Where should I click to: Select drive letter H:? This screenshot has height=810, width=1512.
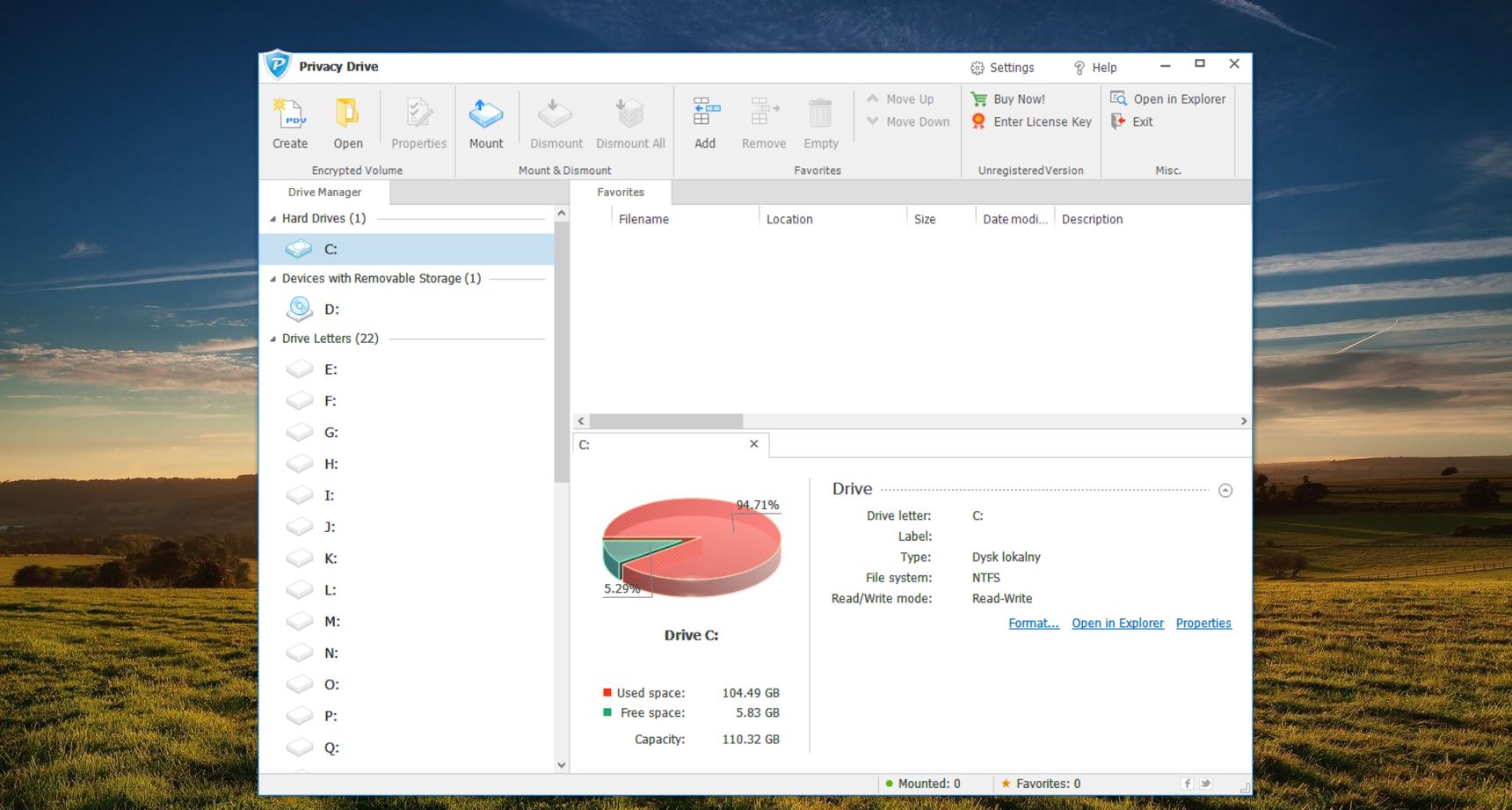407,464
